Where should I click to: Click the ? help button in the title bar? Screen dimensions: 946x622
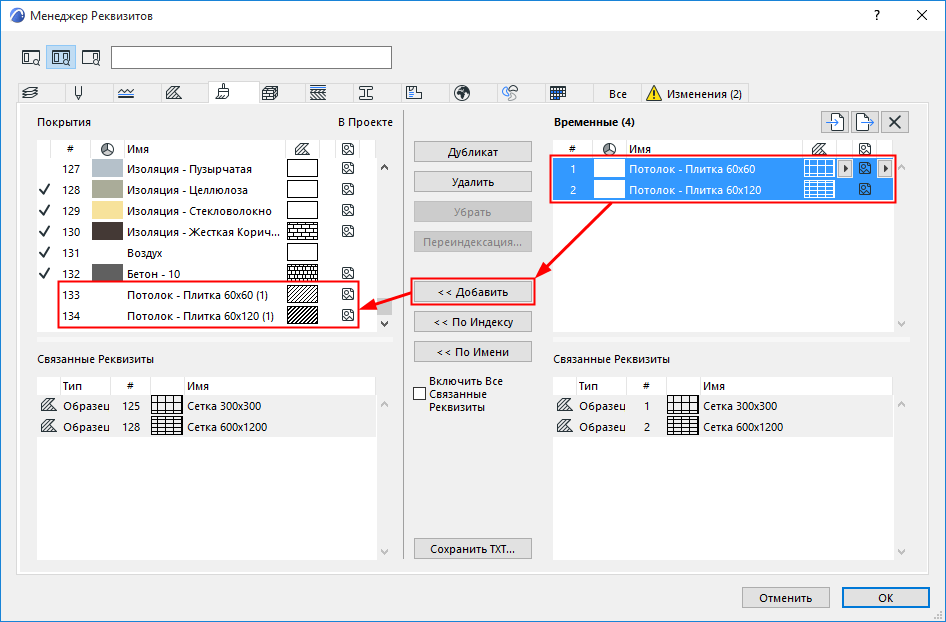click(x=877, y=16)
